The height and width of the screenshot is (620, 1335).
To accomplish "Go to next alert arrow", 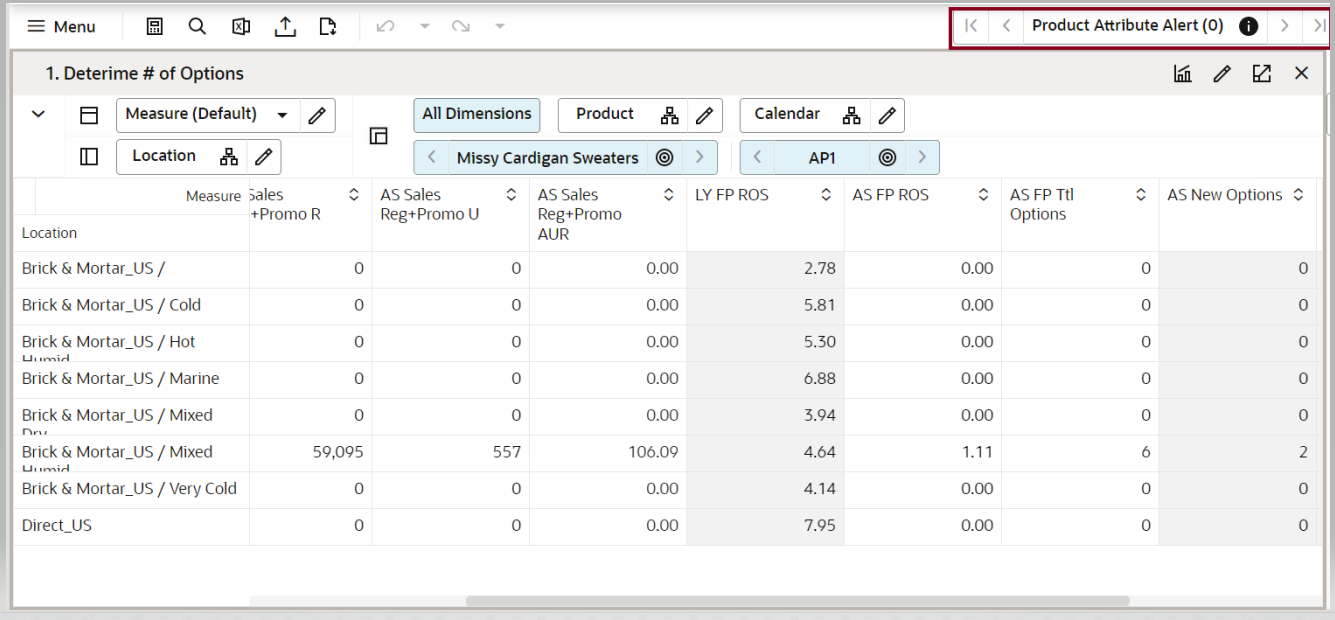I will pos(1285,26).
